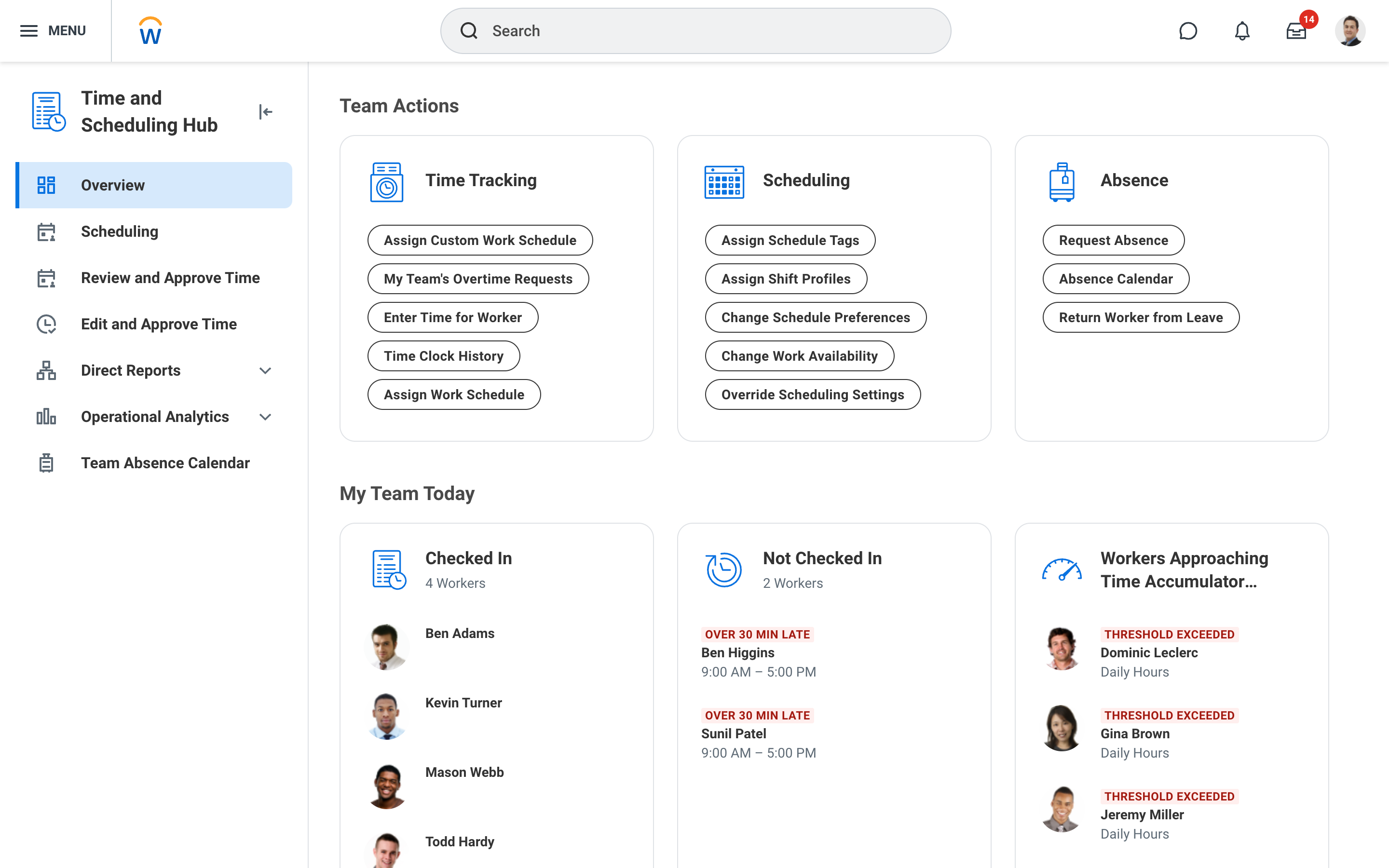Open the notifications bell

(x=1241, y=30)
